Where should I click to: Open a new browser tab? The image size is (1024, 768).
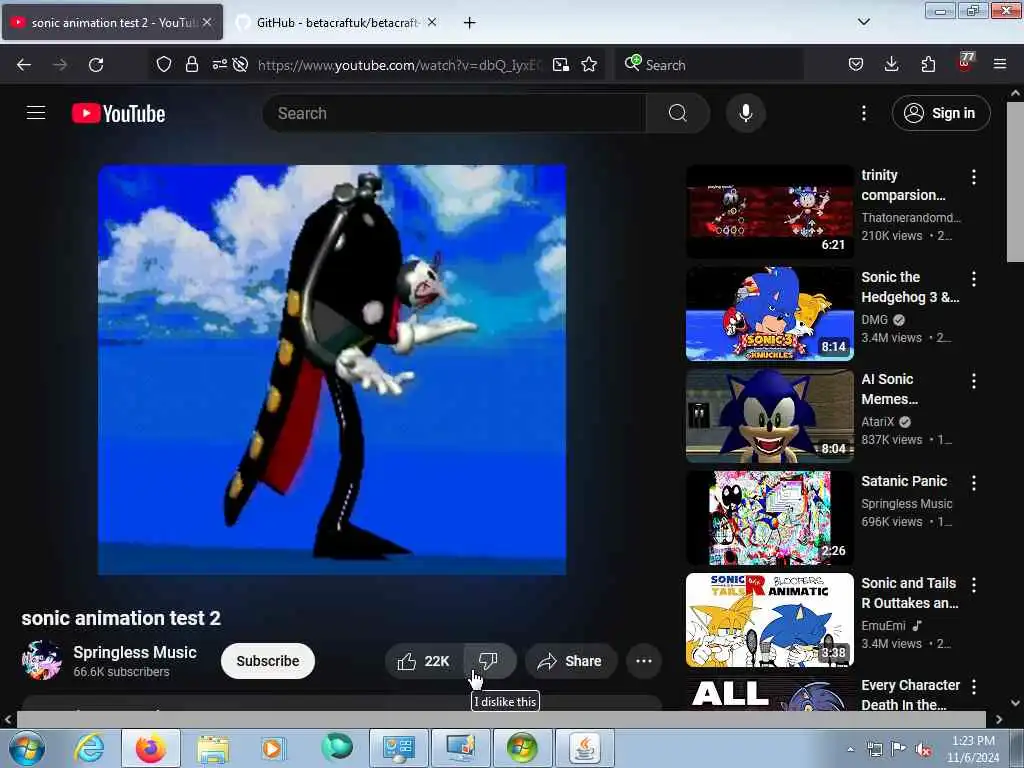[x=469, y=23]
